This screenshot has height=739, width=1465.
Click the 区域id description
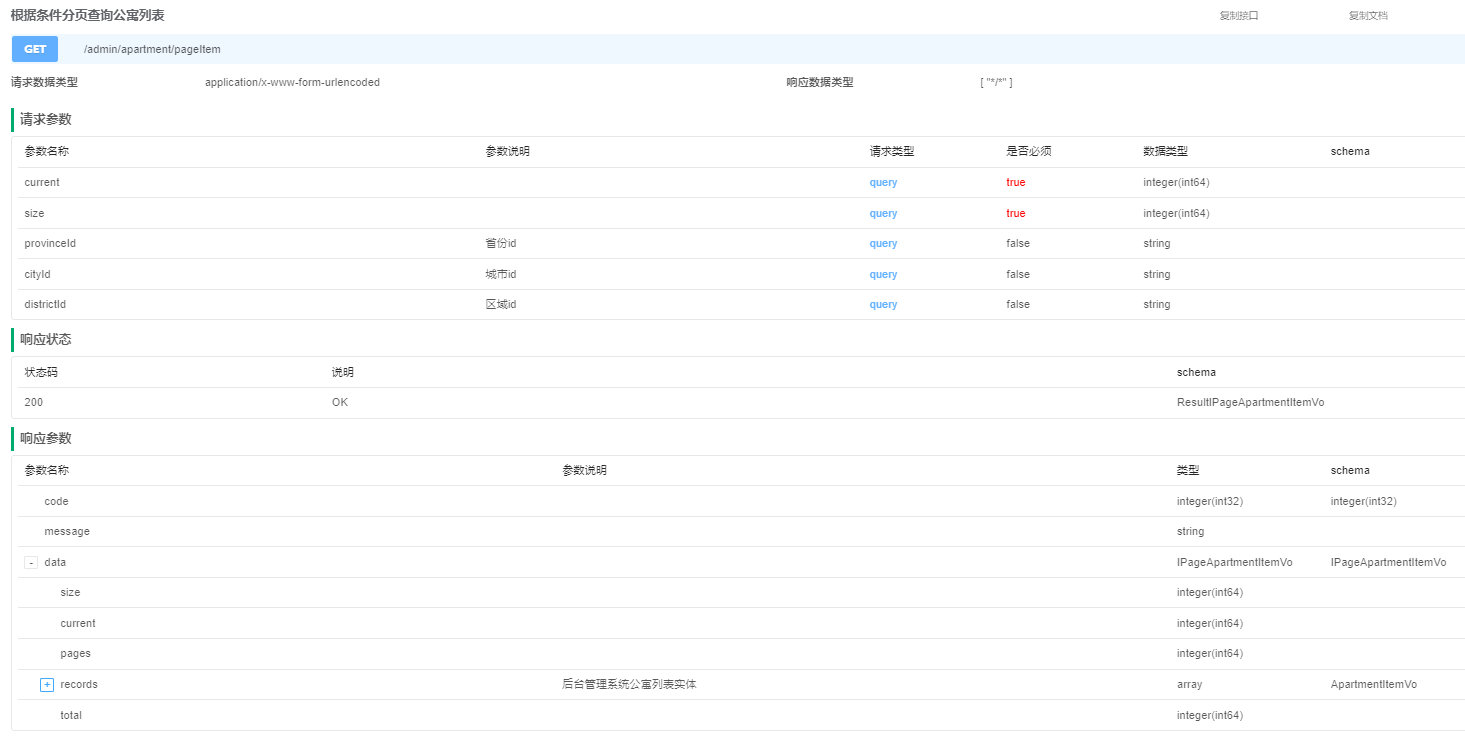tap(501, 305)
